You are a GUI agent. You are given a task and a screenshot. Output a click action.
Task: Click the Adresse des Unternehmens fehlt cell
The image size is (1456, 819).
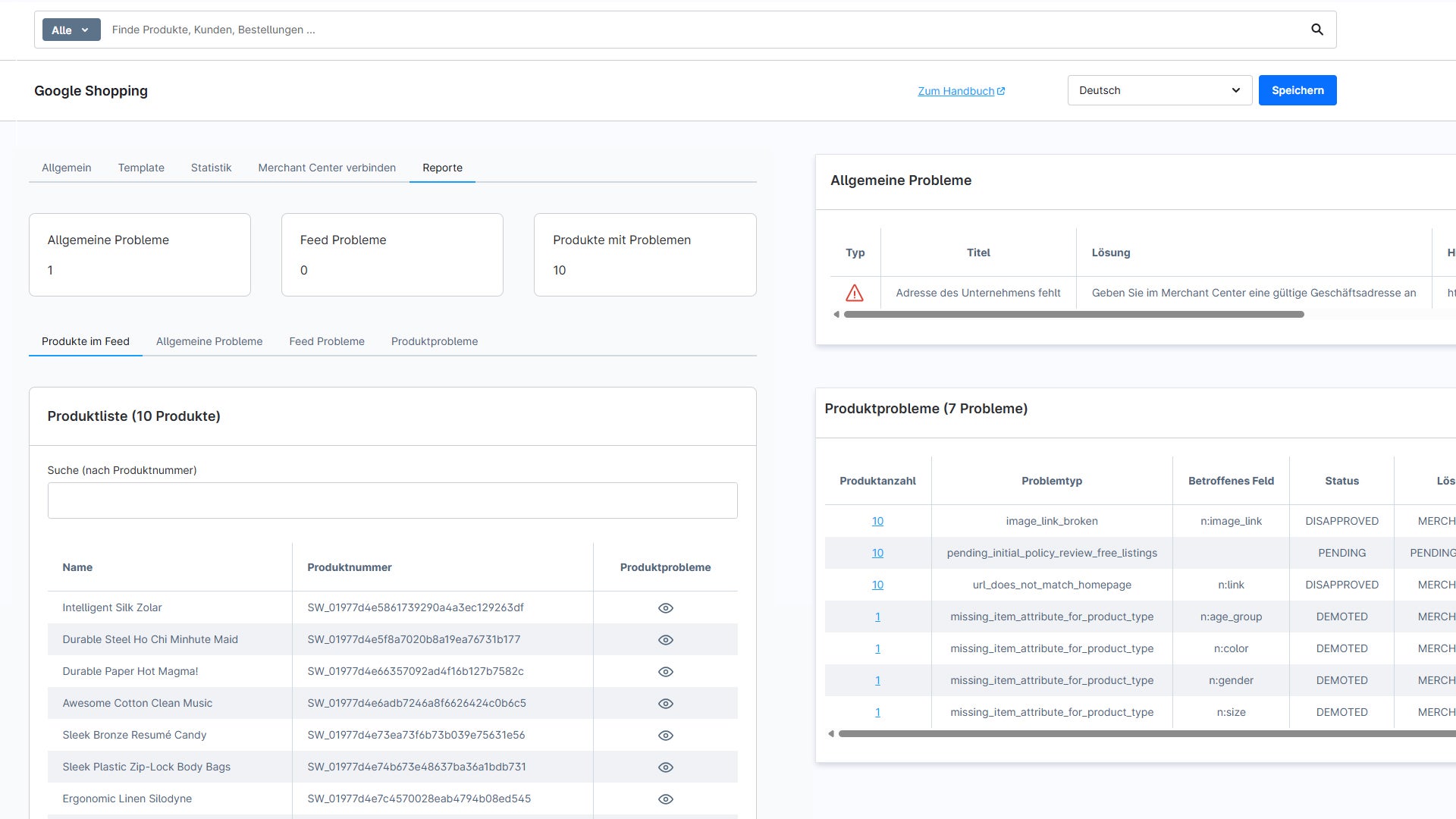click(x=978, y=293)
